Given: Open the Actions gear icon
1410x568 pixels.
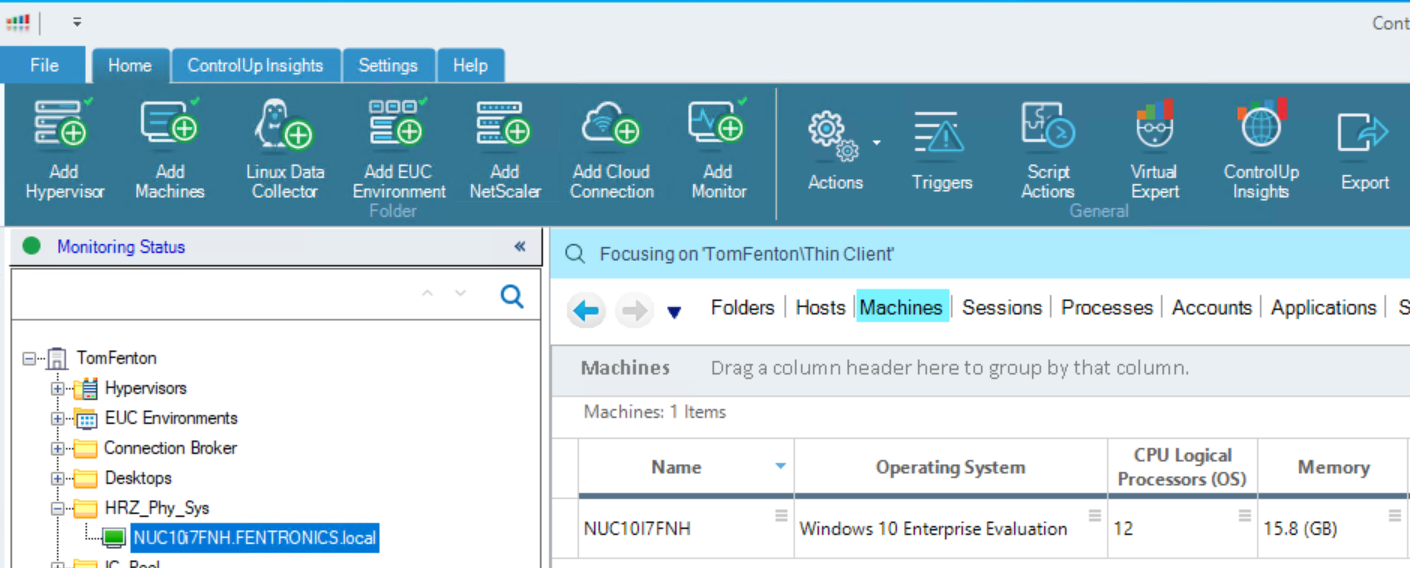Looking at the screenshot, I should [x=832, y=136].
